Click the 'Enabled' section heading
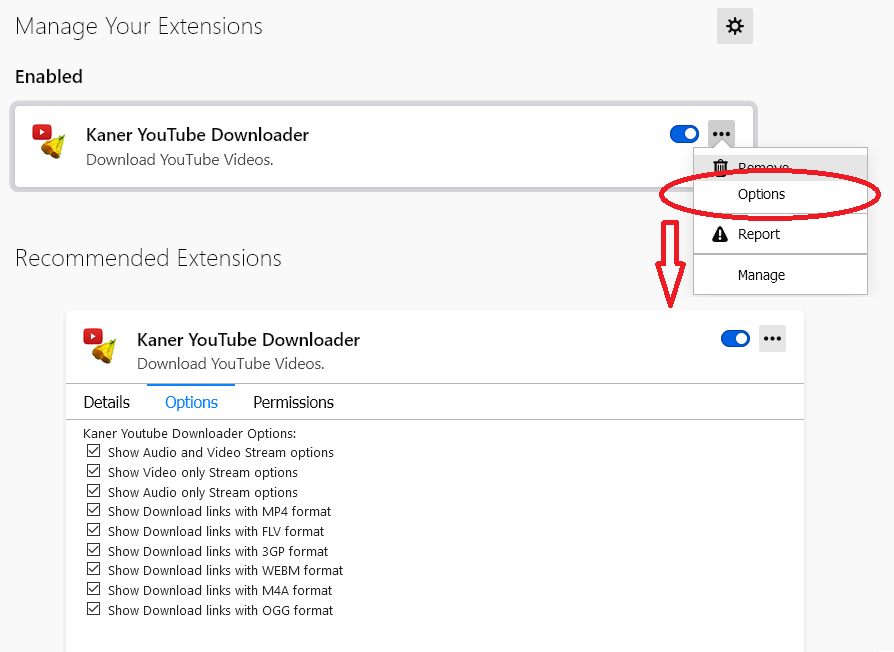 click(49, 76)
